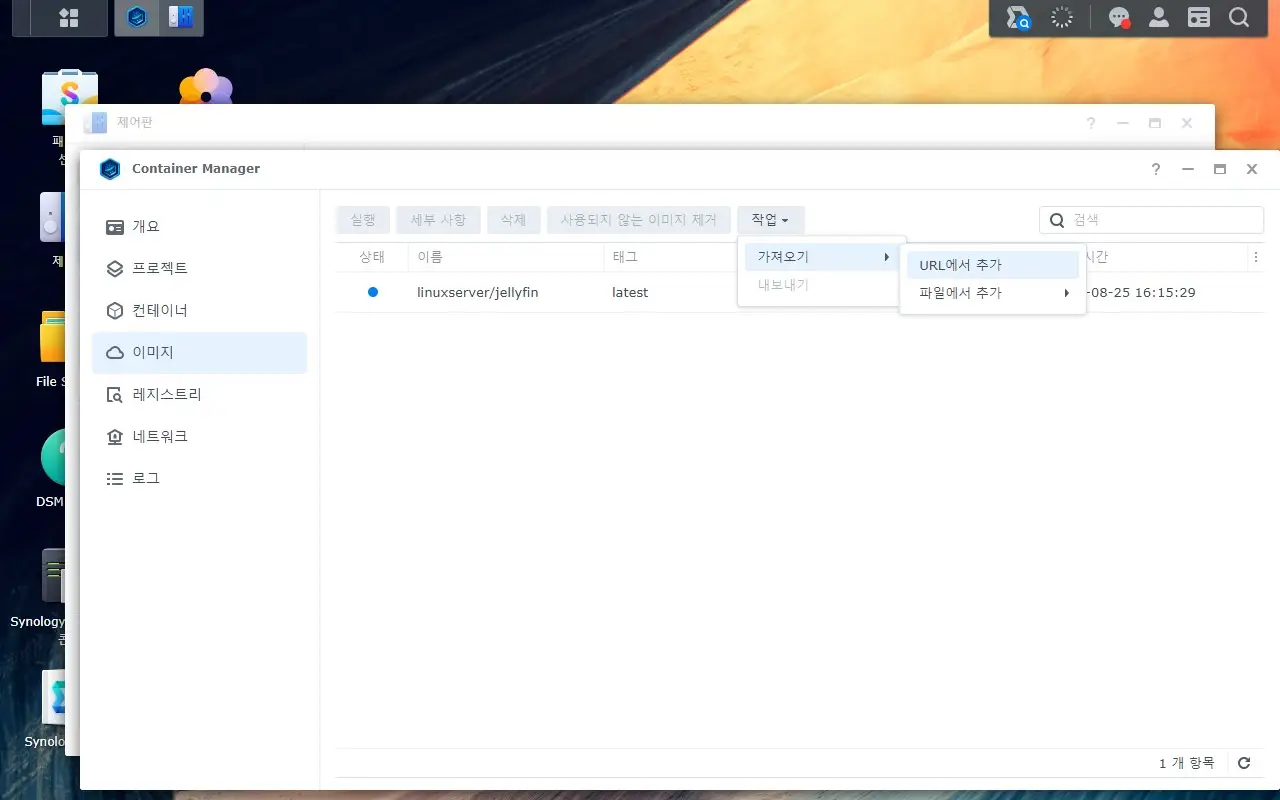Choose the 내보내기 menu entry

[822, 285]
